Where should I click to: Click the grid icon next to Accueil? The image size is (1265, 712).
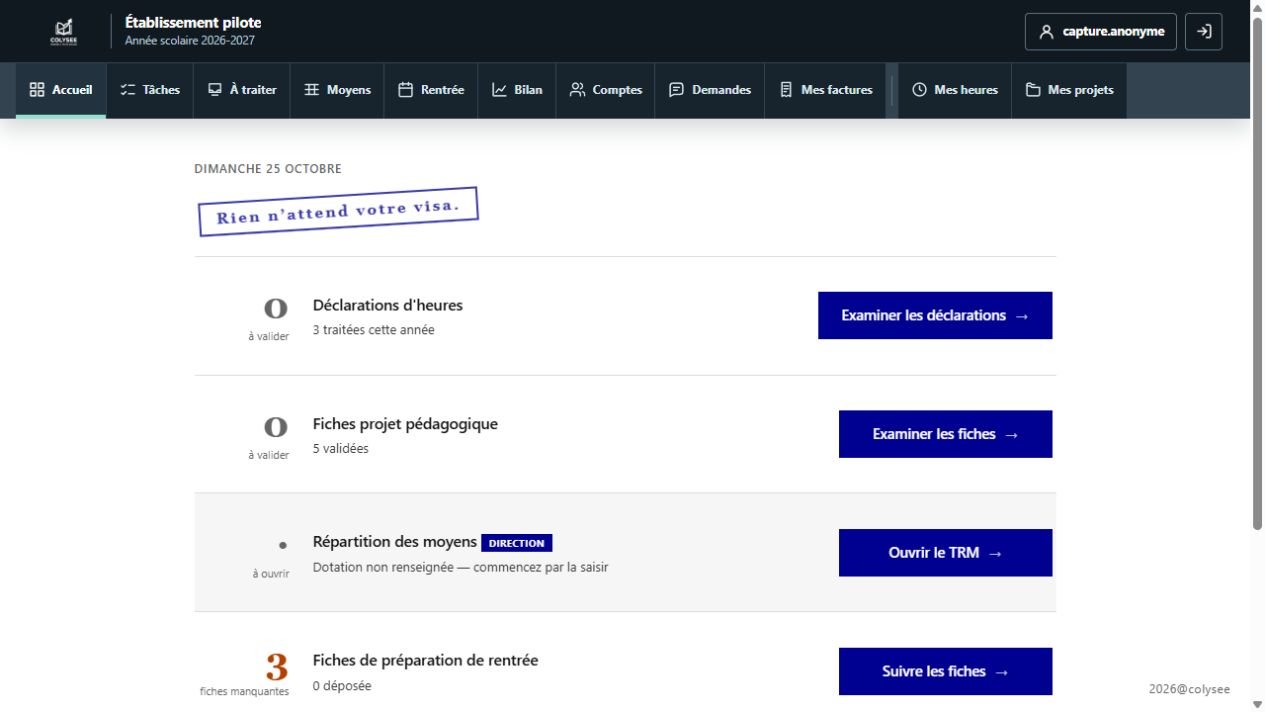click(37, 90)
